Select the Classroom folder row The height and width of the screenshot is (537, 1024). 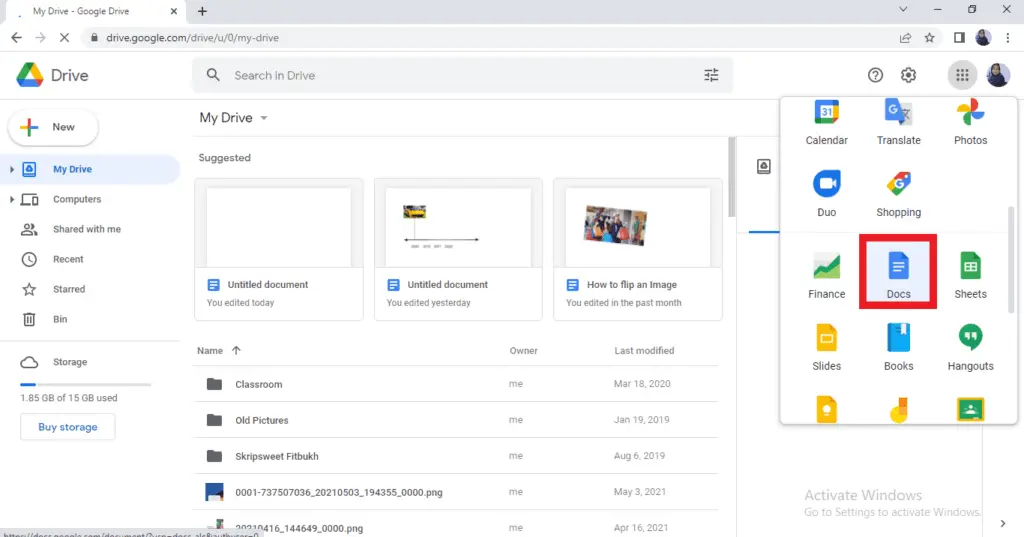click(456, 383)
